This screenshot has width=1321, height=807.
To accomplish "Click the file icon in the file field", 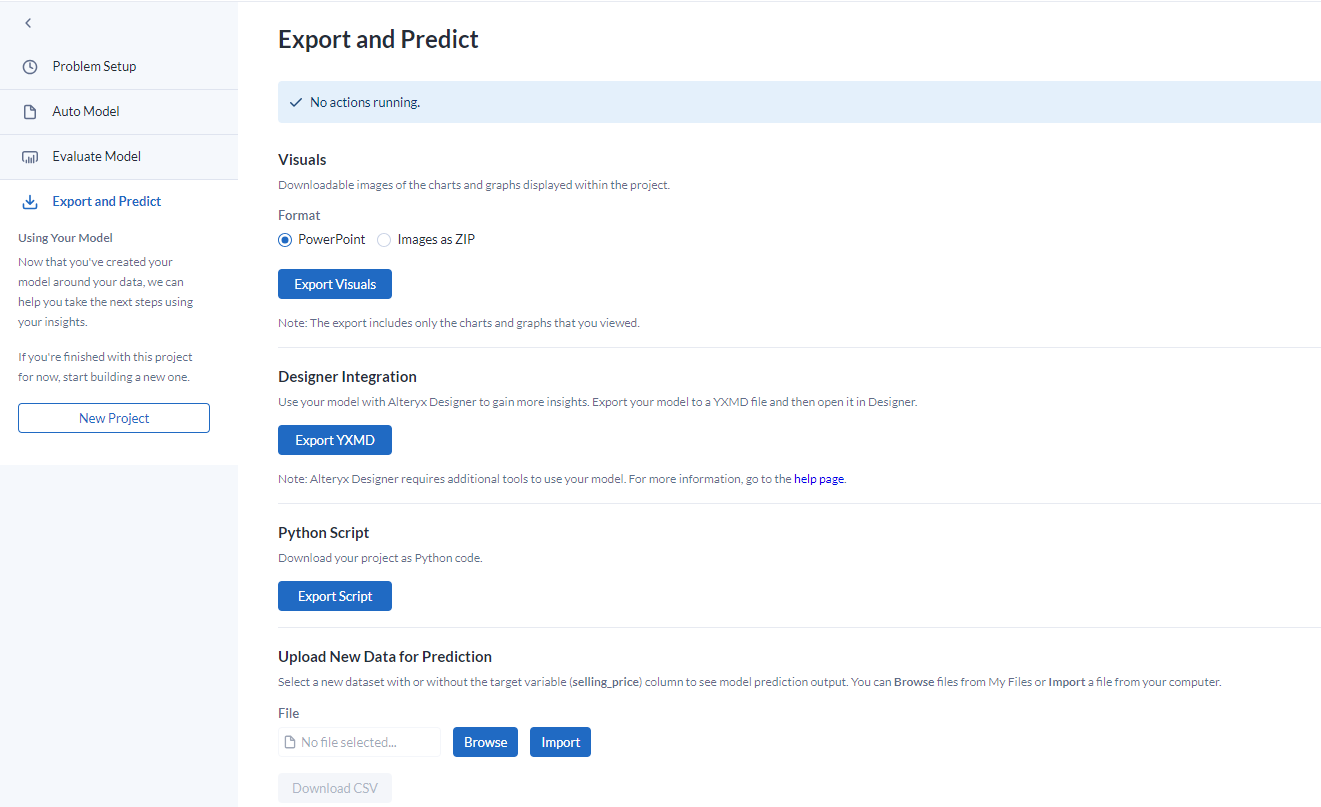I will [291, 742].
